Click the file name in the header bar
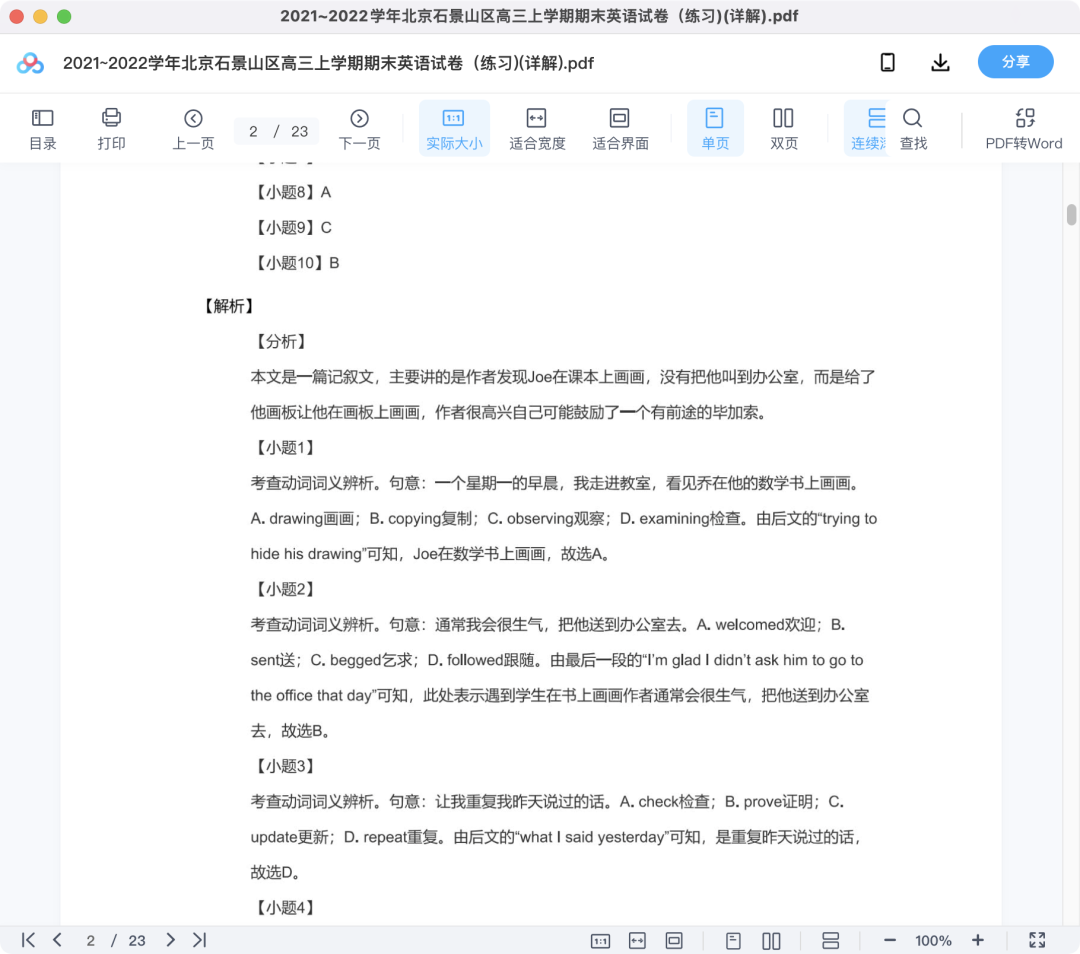1080x954 pixels. (329, 63)
